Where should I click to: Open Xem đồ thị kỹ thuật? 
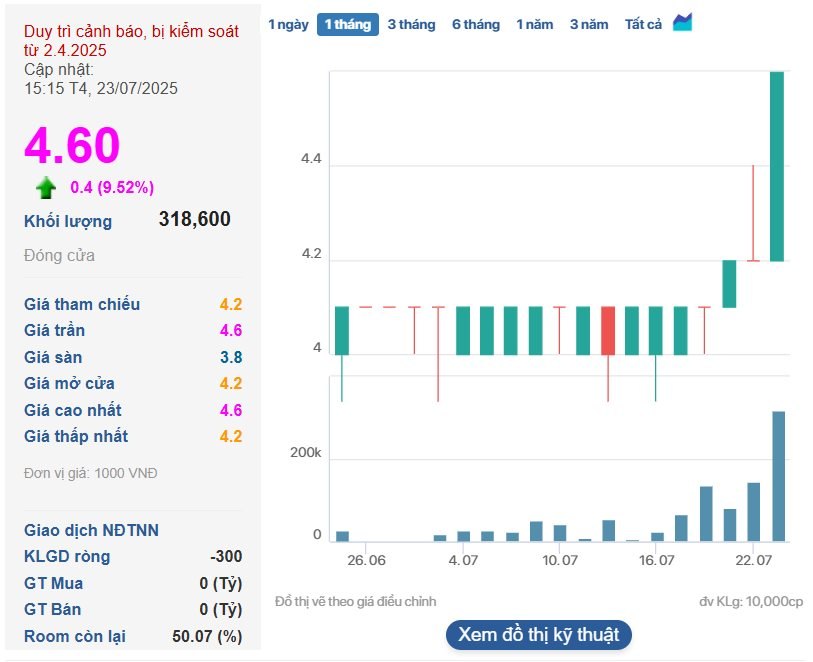click(538, 634)
